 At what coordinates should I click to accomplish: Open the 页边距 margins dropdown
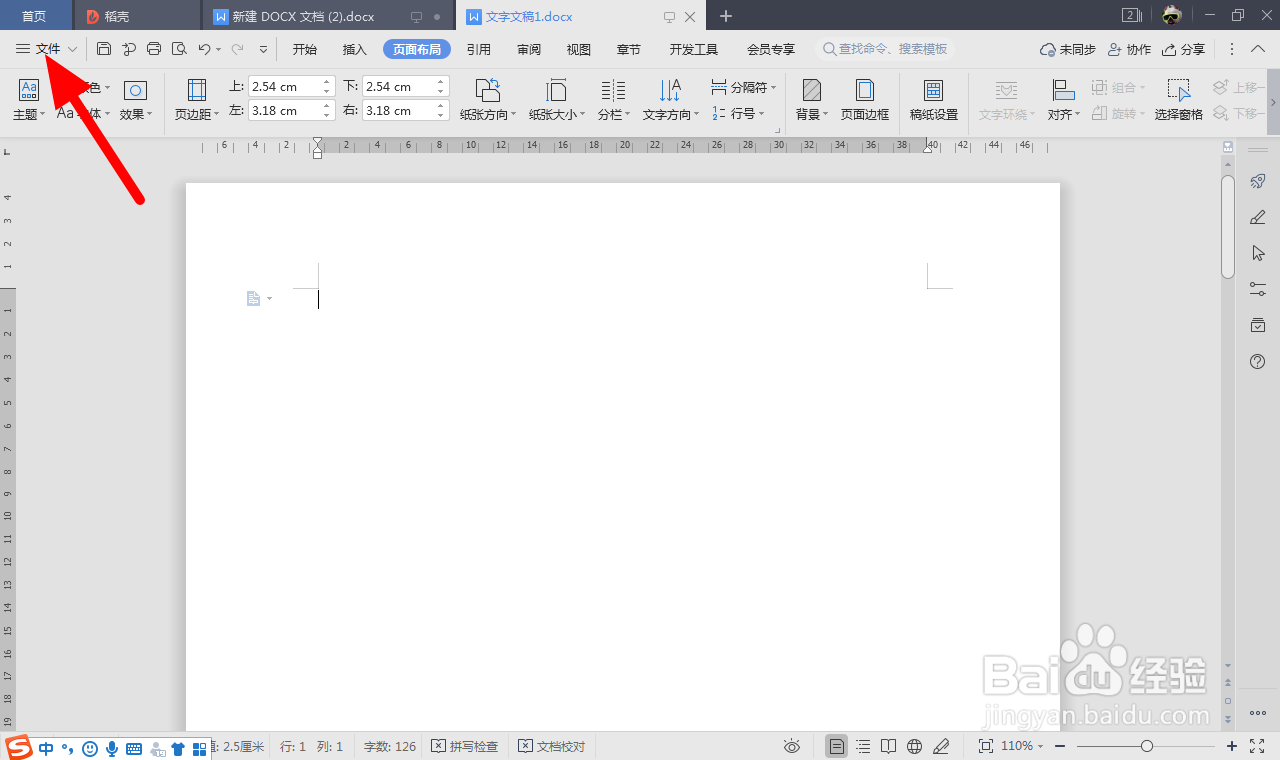click(197, 100)
